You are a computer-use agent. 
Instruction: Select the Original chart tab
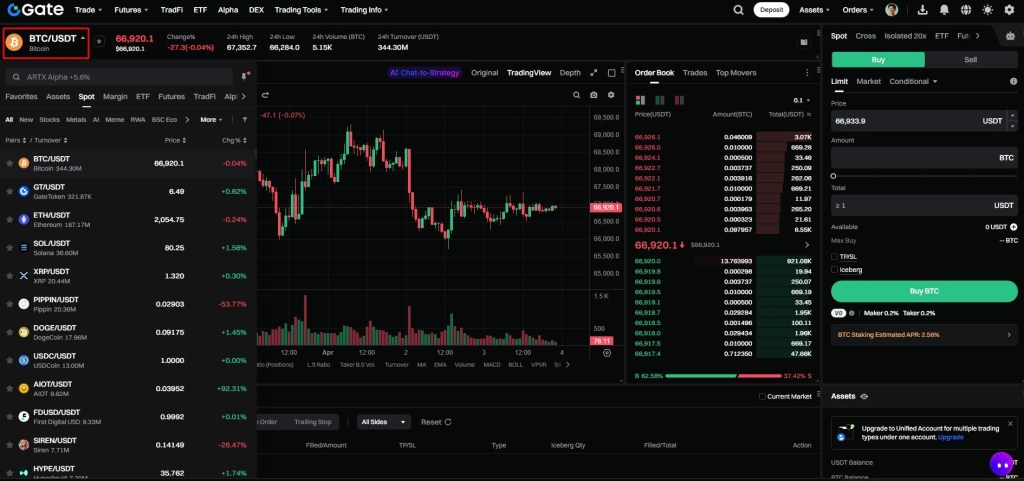(485, 73)
